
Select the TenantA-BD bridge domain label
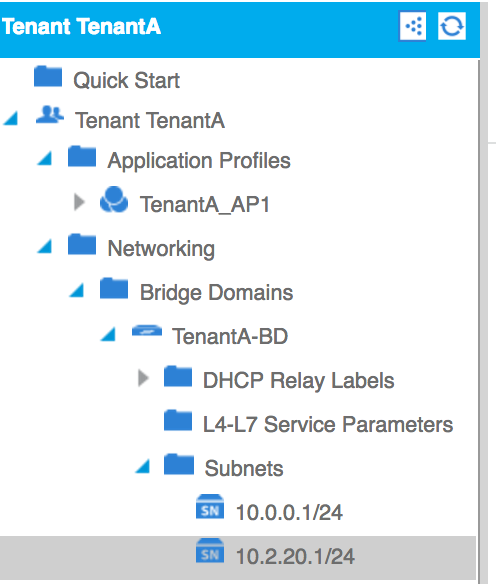click(230, 336)
